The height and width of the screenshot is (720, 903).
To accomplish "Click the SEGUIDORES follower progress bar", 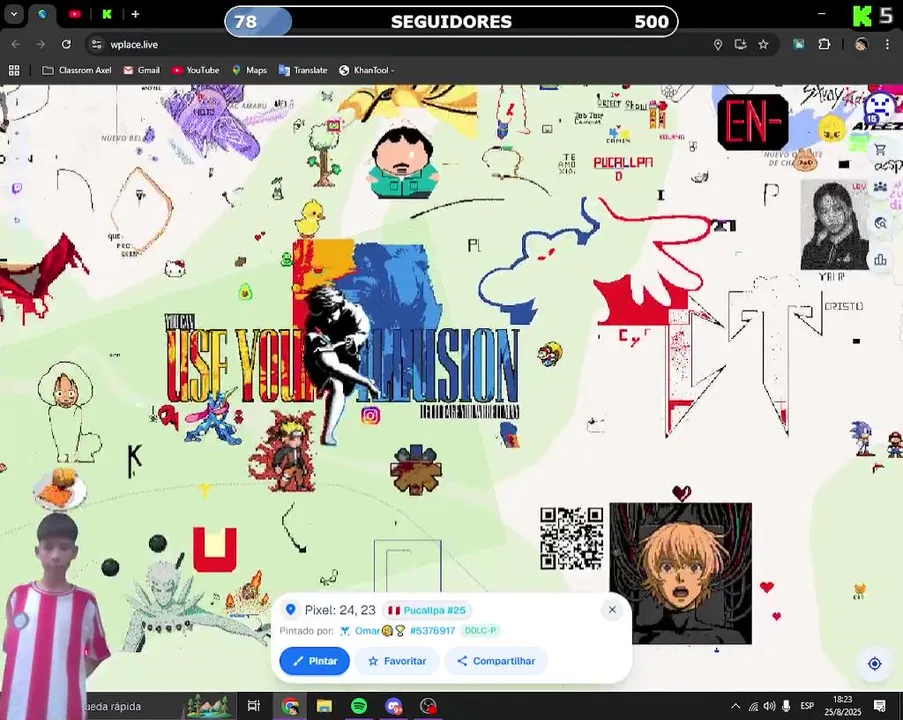I will coord(451,21).
